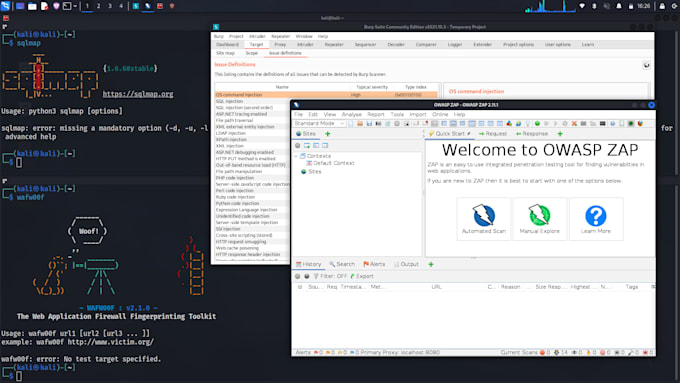
Task: Switch to the Request tab in ZAP
Action: tap(493, 134)
